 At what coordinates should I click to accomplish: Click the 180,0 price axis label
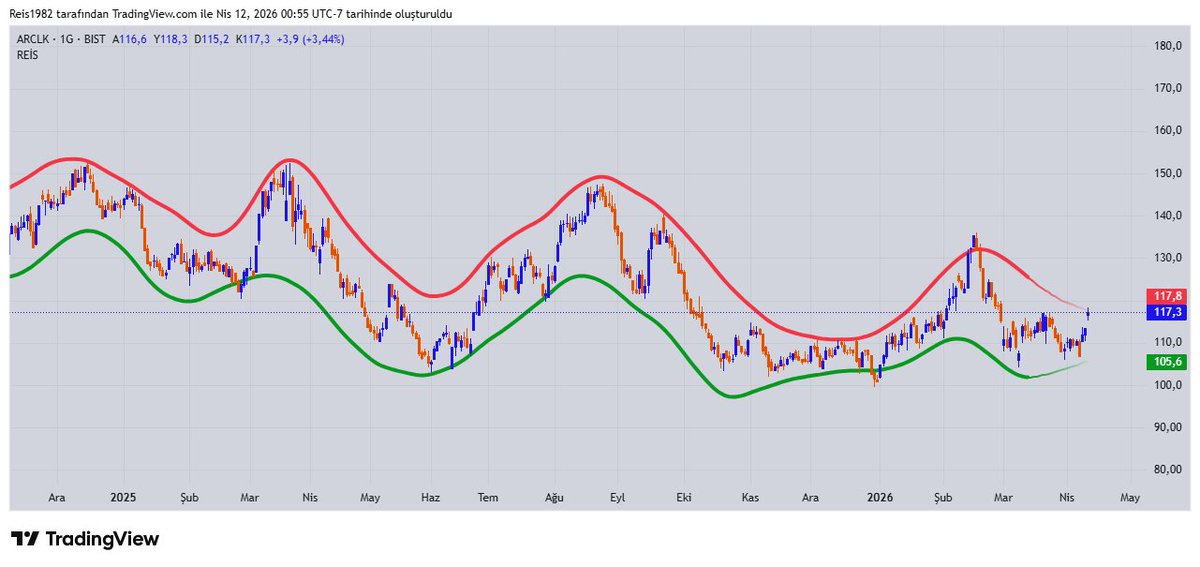point(1169,46)
